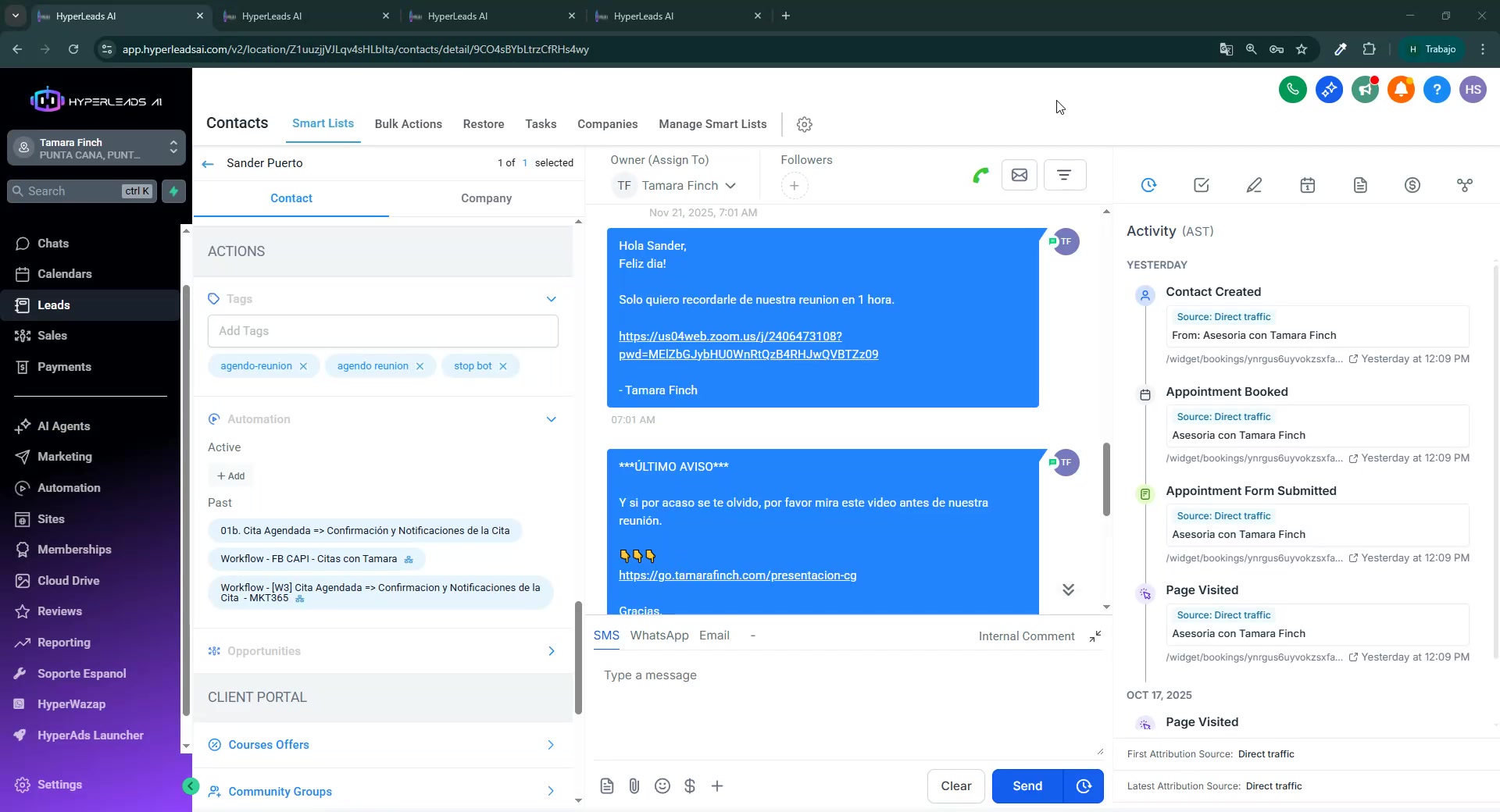Open the message channel dash dropdown
The height and width of the screenshot is (812, 1500).
[x=752, y=636]
